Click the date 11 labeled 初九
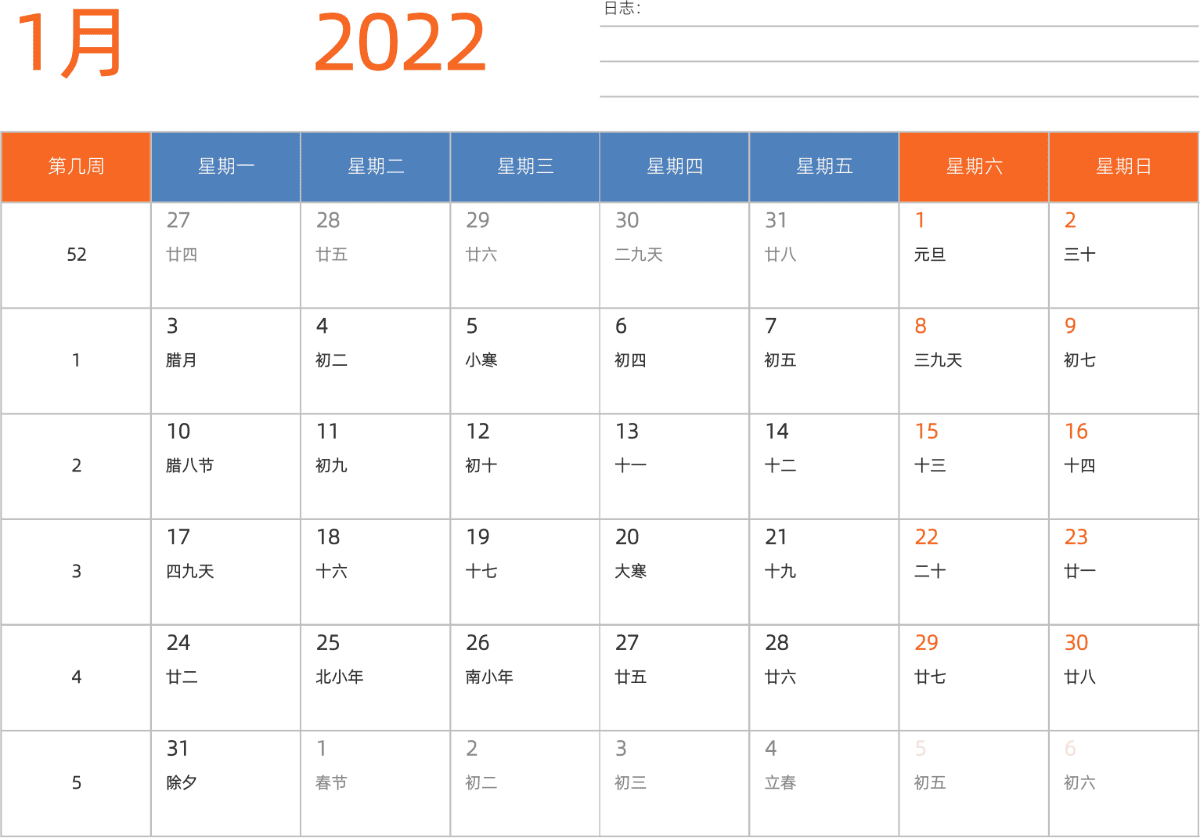Image resolution: width=1200 pixels, height=838 pixels. (x=376, y=466)
